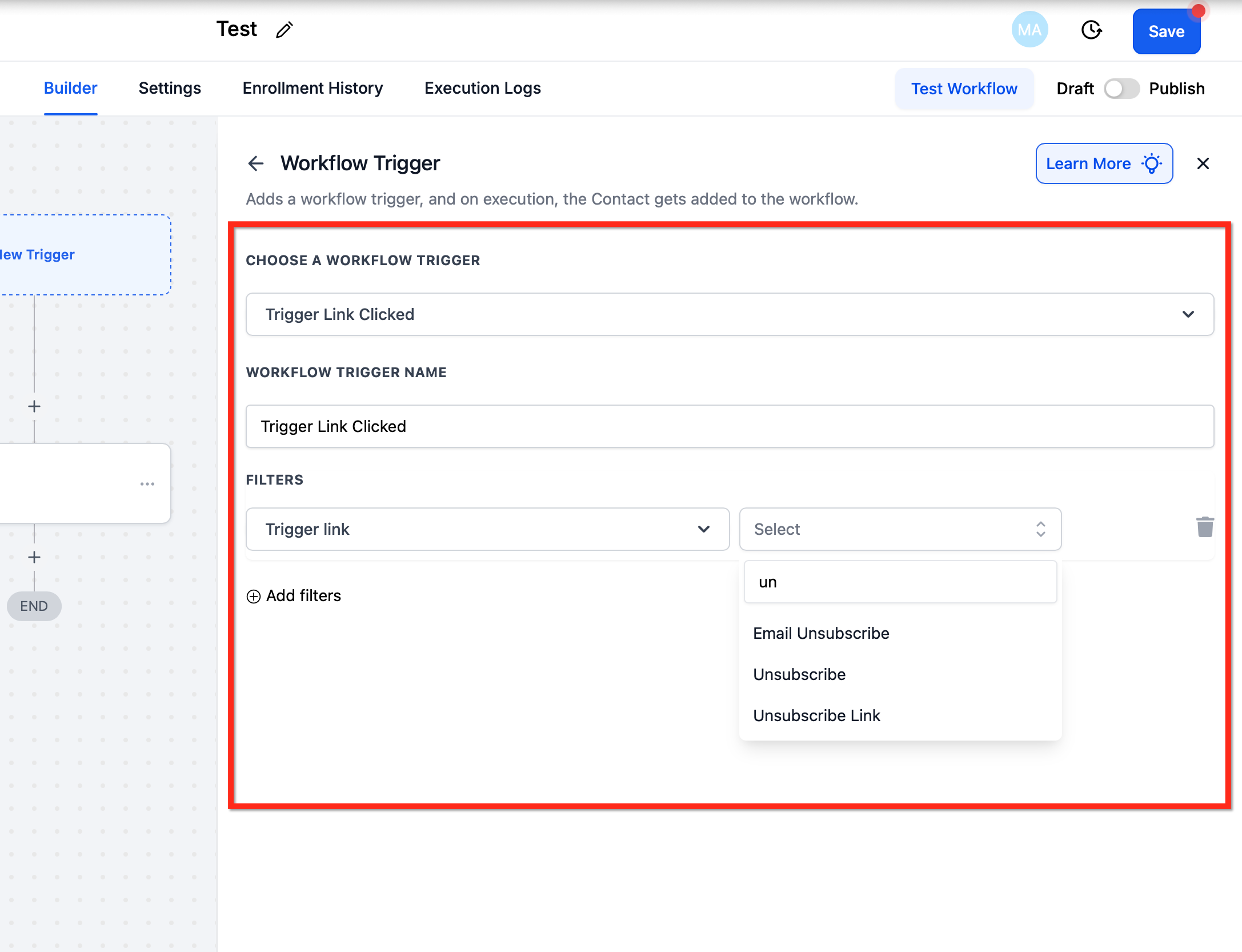1242x952 pixels.
Task: Open the Select value dropdown
Action: point(900,529)
